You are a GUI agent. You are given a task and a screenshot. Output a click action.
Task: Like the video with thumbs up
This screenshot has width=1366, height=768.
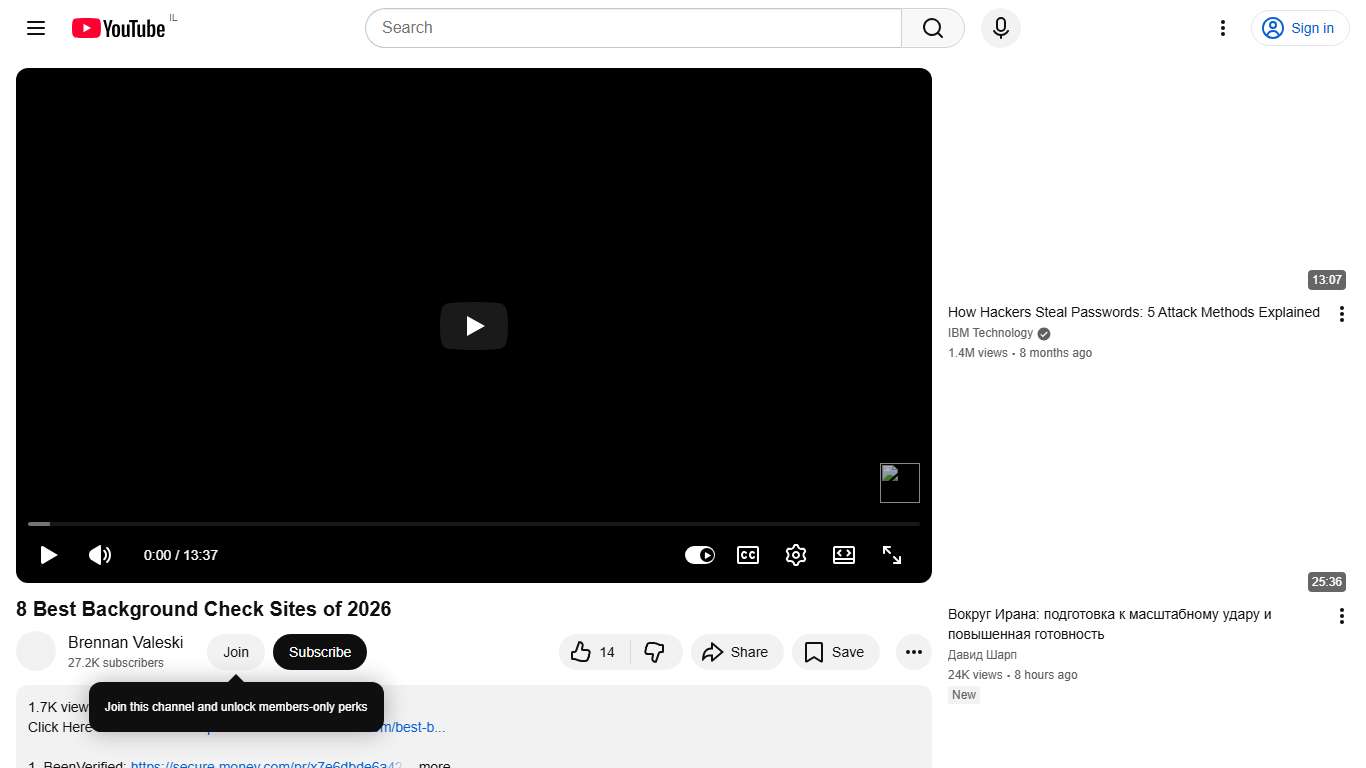(x=582, y=652)
